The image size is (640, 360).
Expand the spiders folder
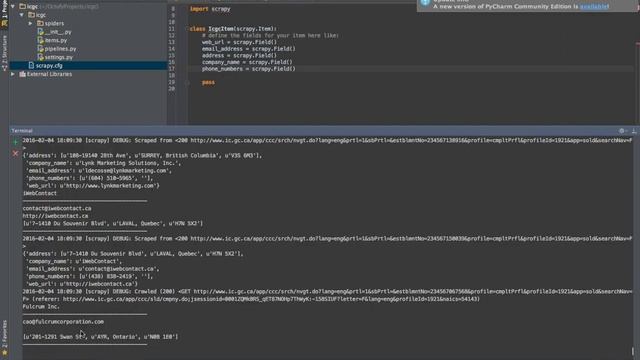(x=31, y=23)
